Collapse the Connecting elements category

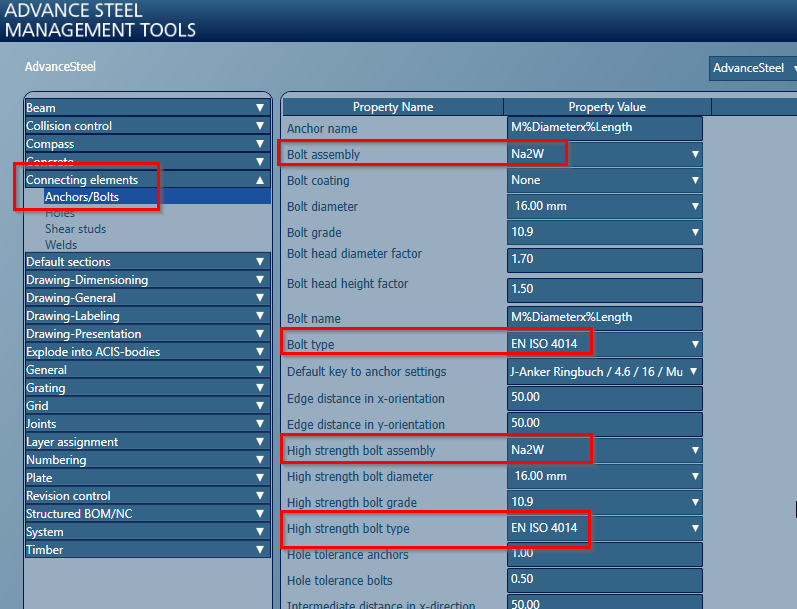(x=148, y=179)
